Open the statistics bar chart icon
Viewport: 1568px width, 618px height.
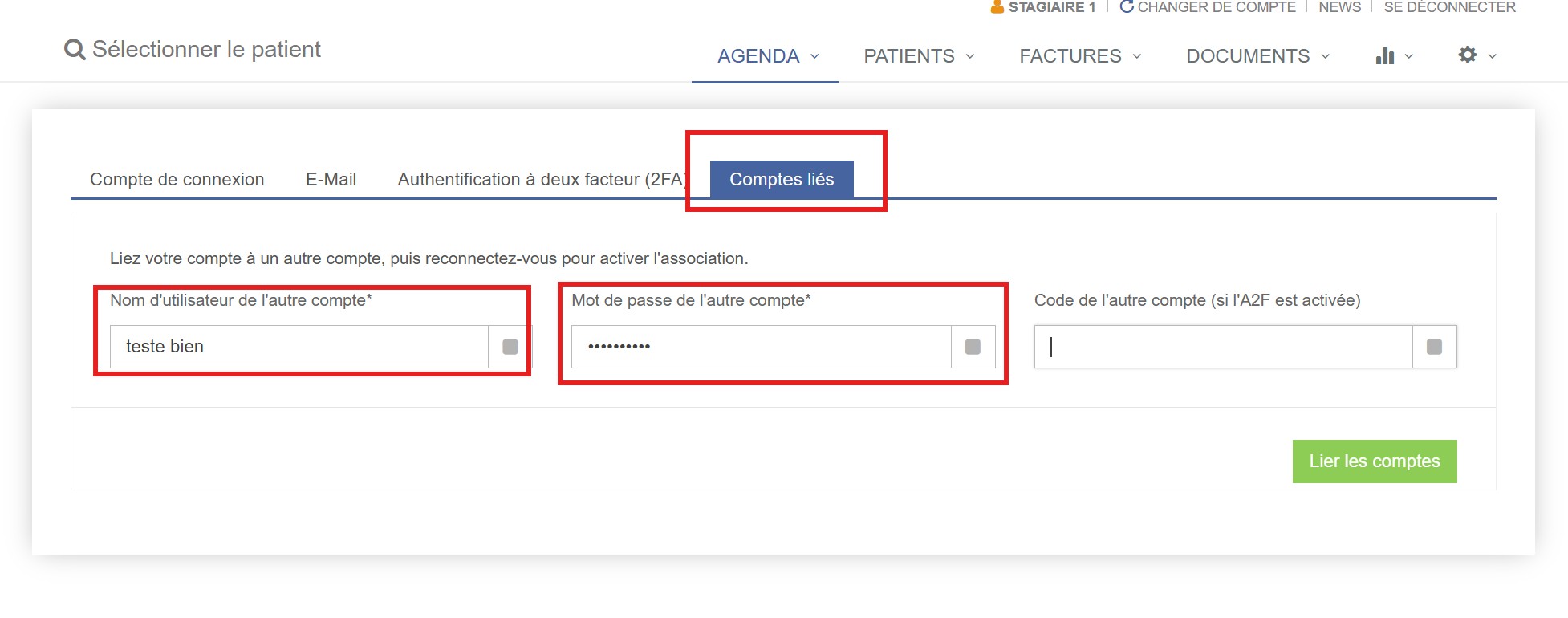tap(1385, 55)
